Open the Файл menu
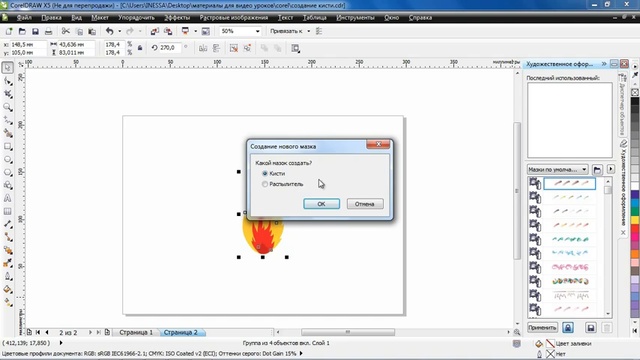The height and width of the screenshot is (360, 640). tap(24, 18)
